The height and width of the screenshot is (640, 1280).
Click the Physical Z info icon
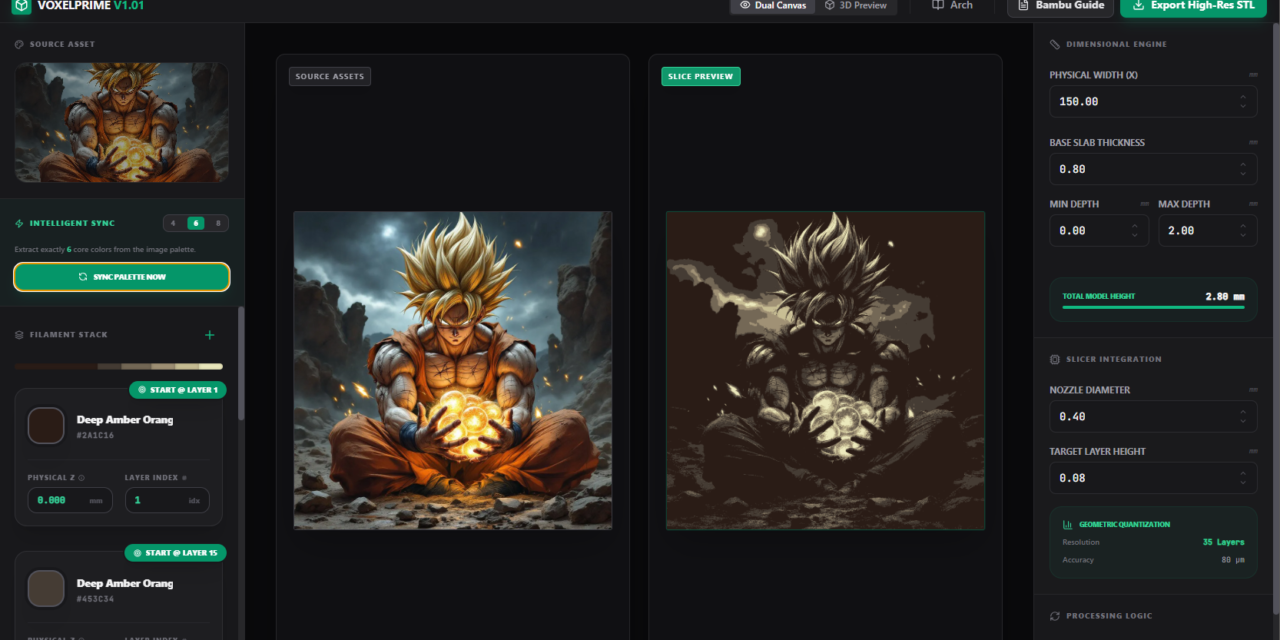[x=81, y=478]
